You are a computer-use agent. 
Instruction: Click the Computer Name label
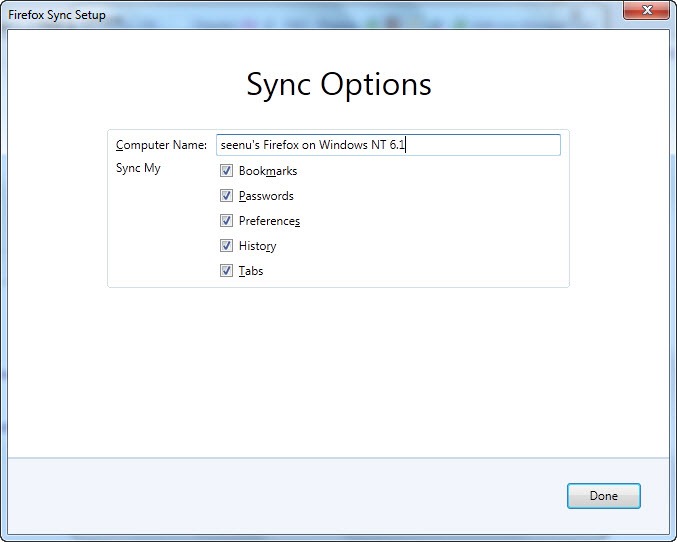161,145
